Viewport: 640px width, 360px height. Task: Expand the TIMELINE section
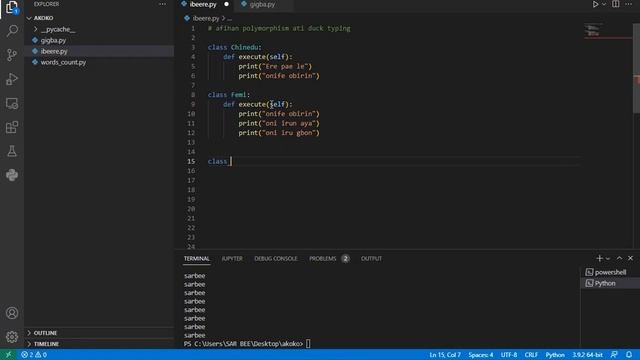click(99, 344)
